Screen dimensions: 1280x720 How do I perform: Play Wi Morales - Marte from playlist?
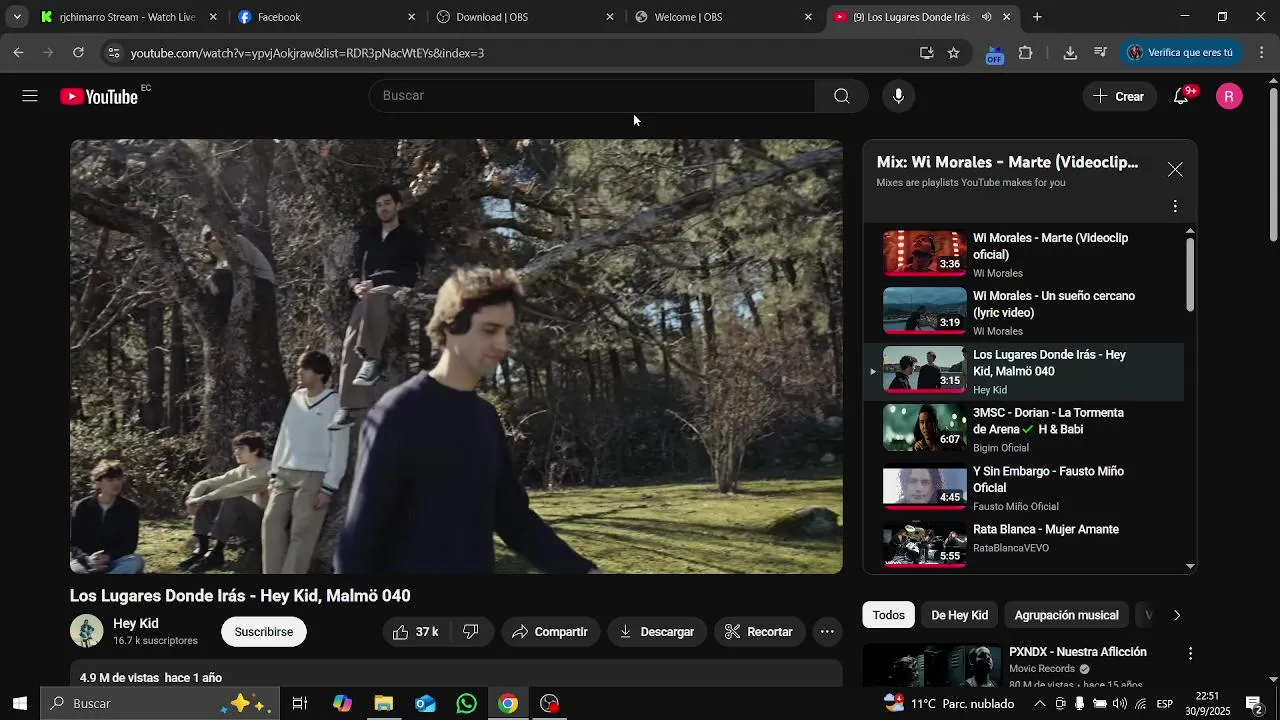(1024, 254)
